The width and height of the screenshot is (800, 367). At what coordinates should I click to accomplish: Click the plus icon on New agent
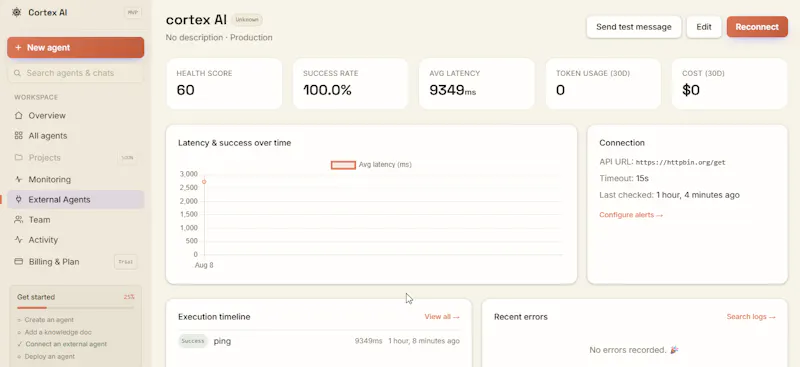coord(18,47)
